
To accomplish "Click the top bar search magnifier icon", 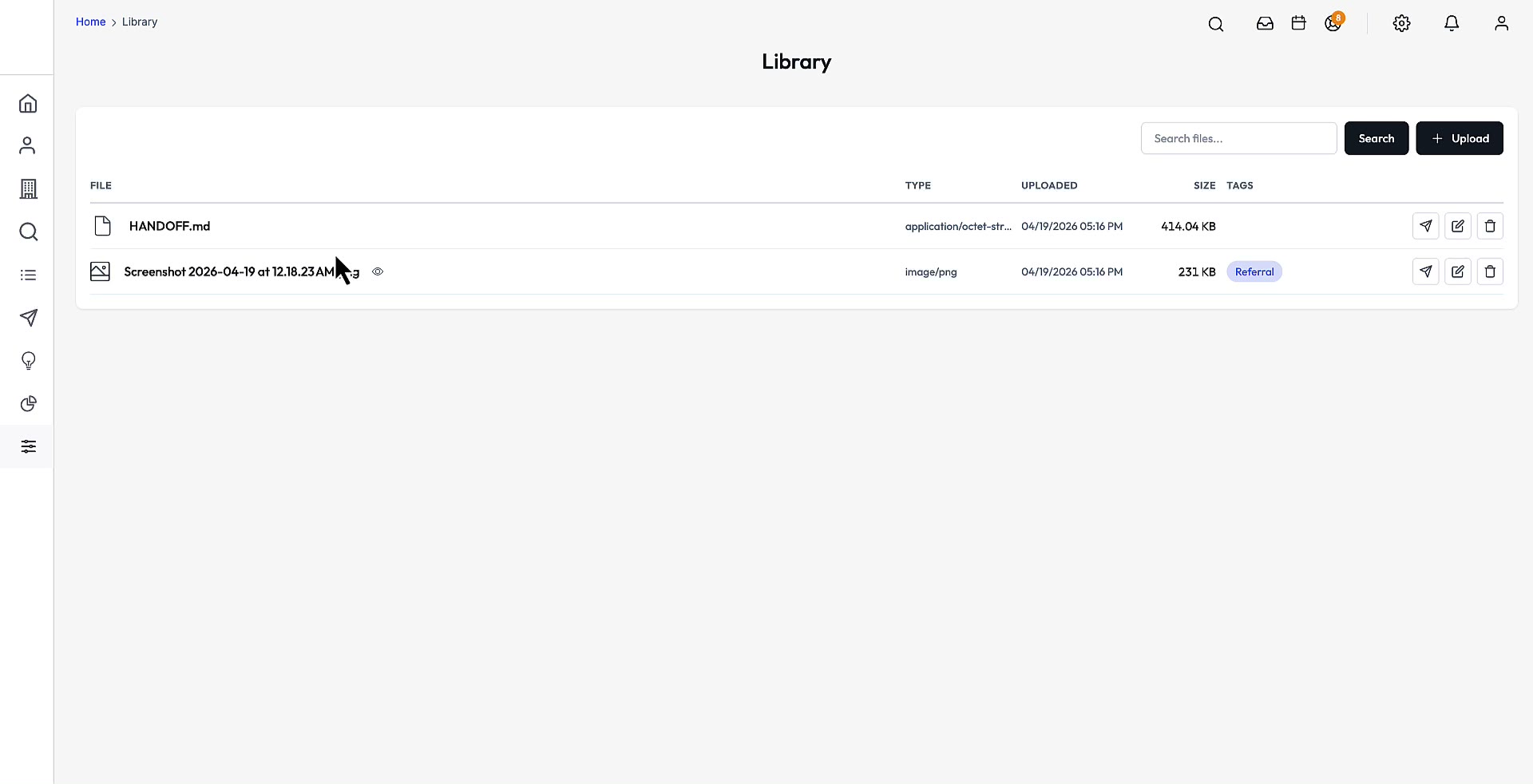I will 1216,24.
